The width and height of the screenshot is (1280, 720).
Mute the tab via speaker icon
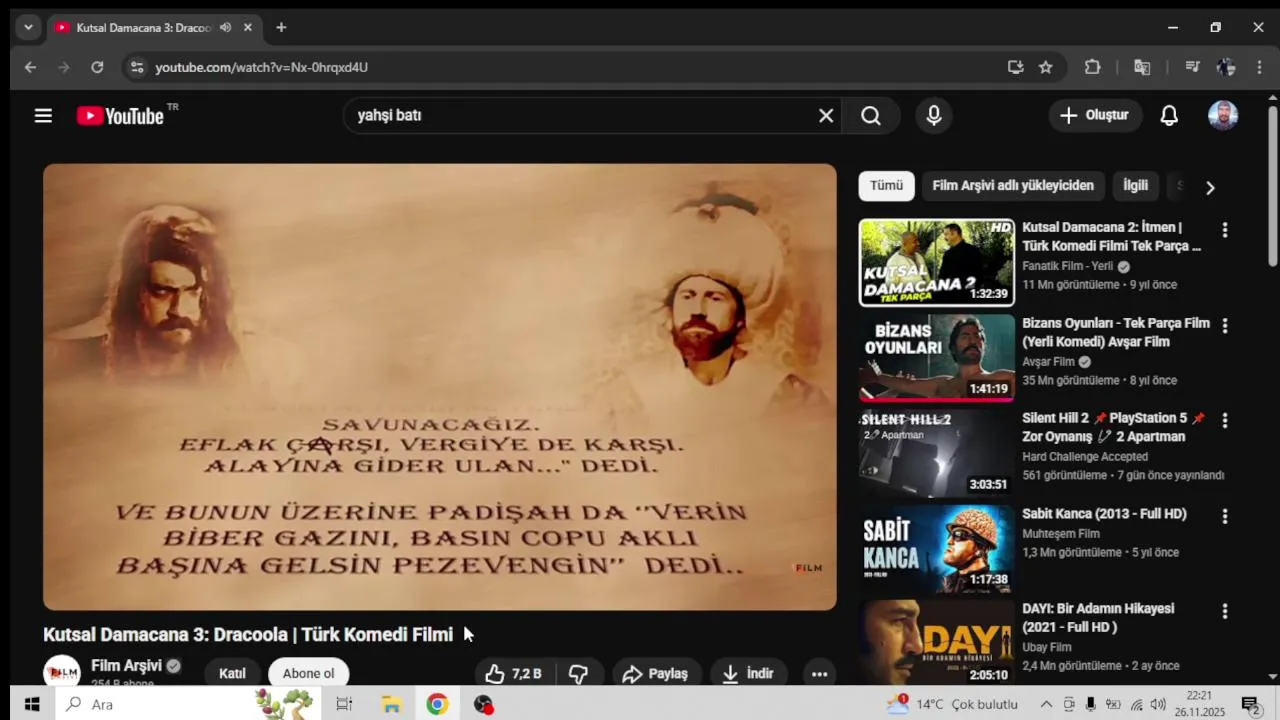point(225,28)
